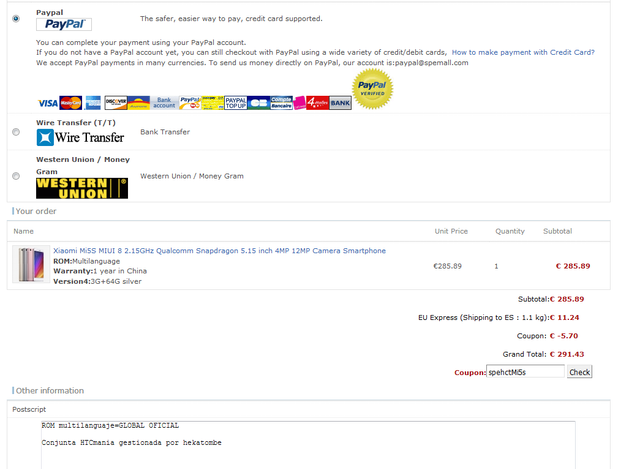The image size is (640, 469).
Task: Click the Discover card logo
Action: click(116, 103)
